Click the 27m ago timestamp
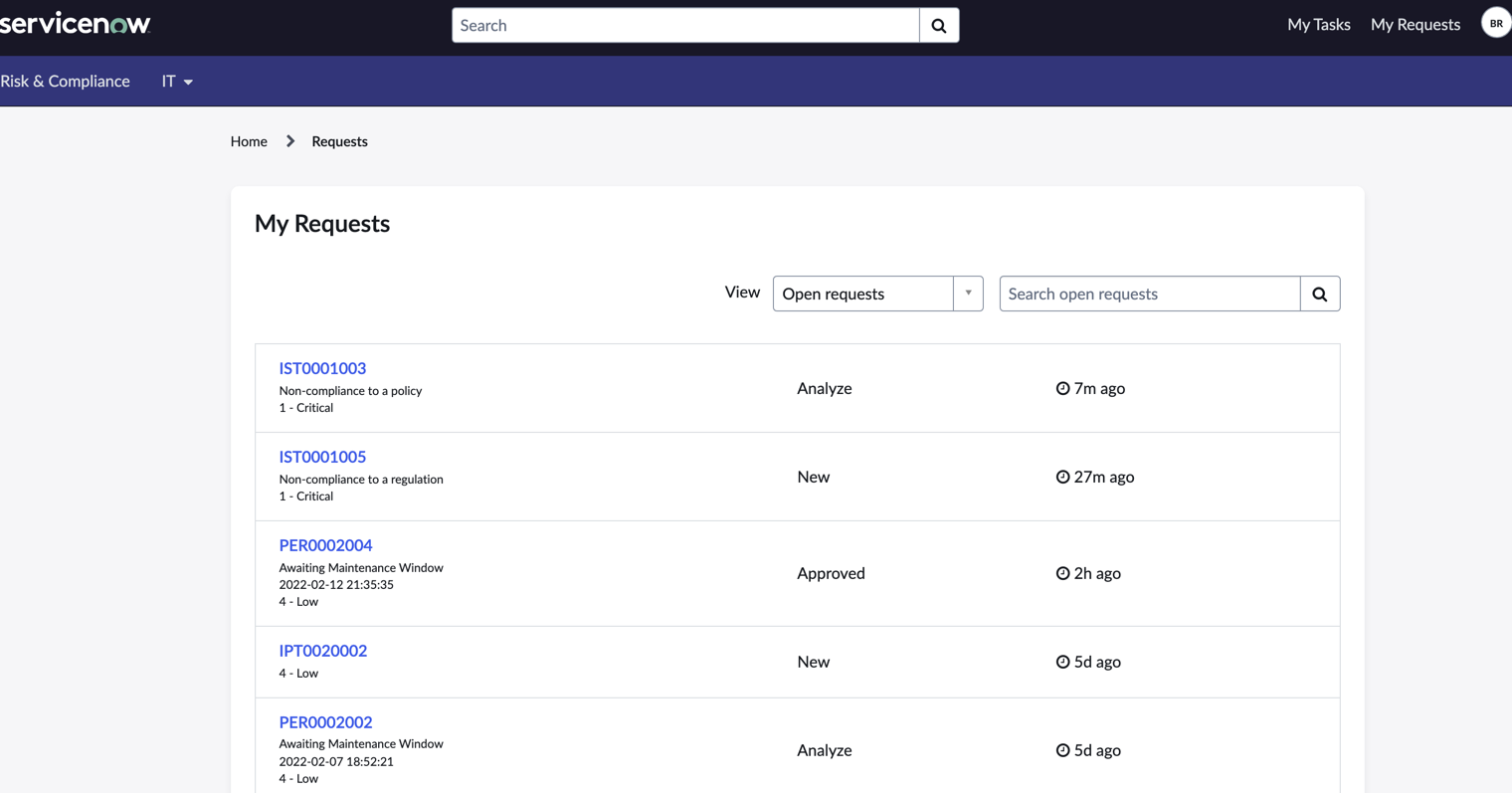Screen dimensions: 1512x793 pos(1104,477)
